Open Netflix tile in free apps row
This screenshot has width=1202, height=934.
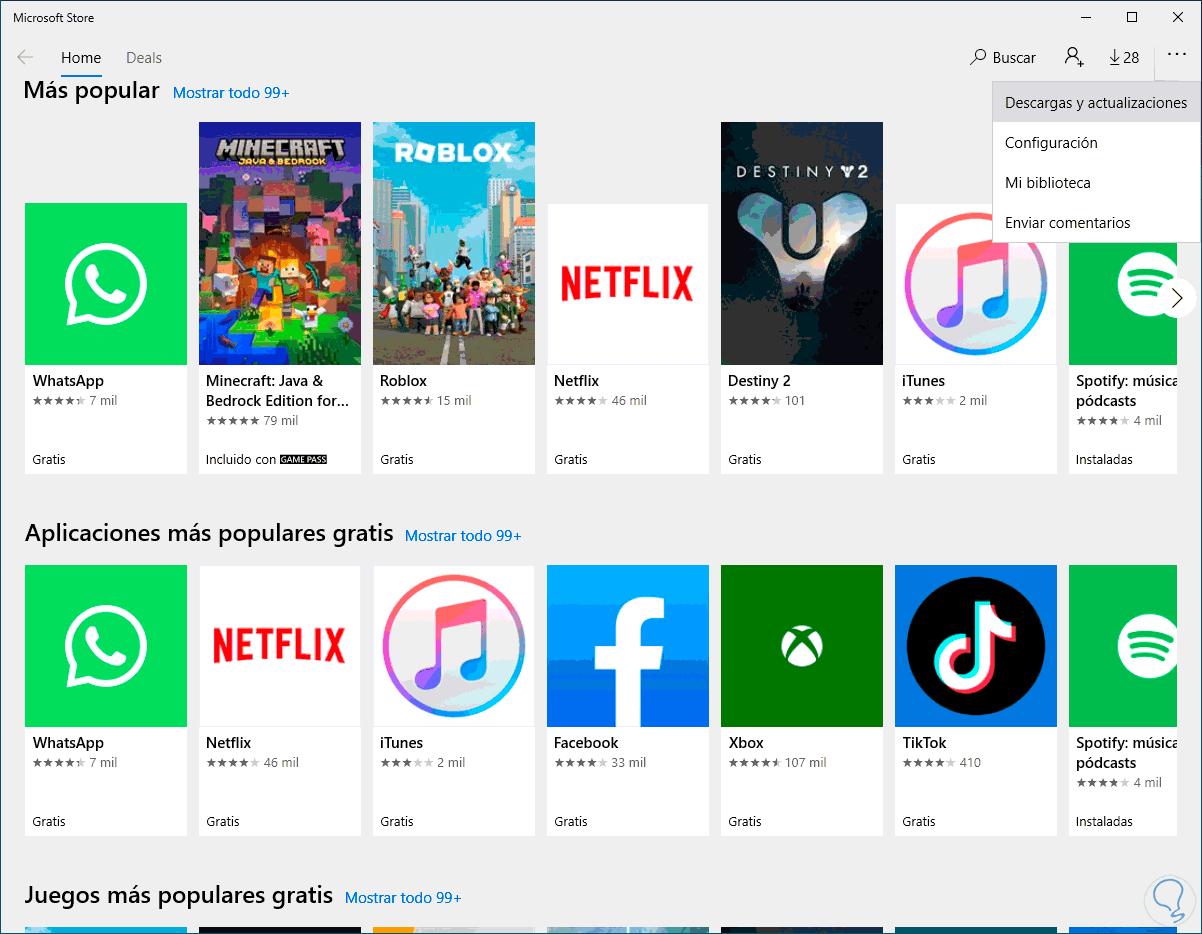click(x=280, y=700)
